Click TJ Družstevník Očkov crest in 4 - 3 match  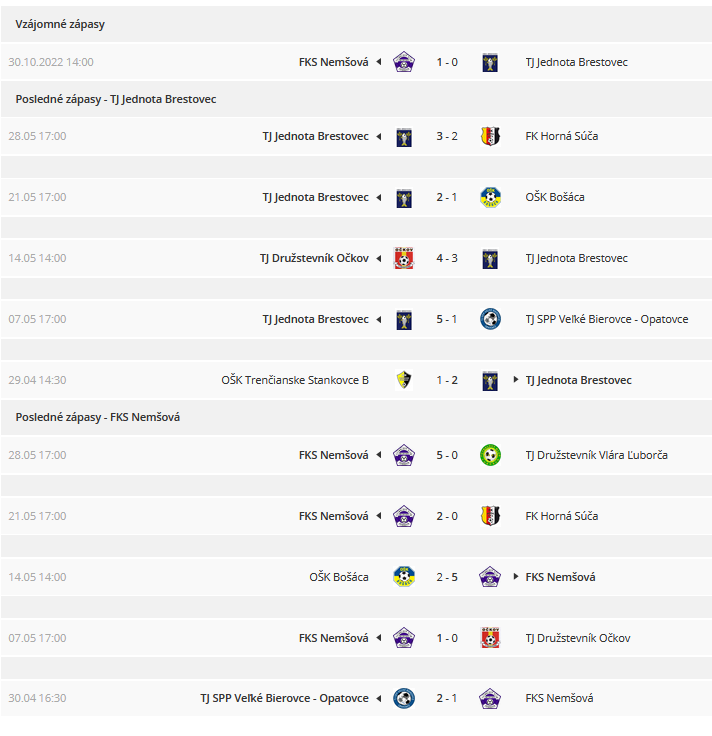404,258
